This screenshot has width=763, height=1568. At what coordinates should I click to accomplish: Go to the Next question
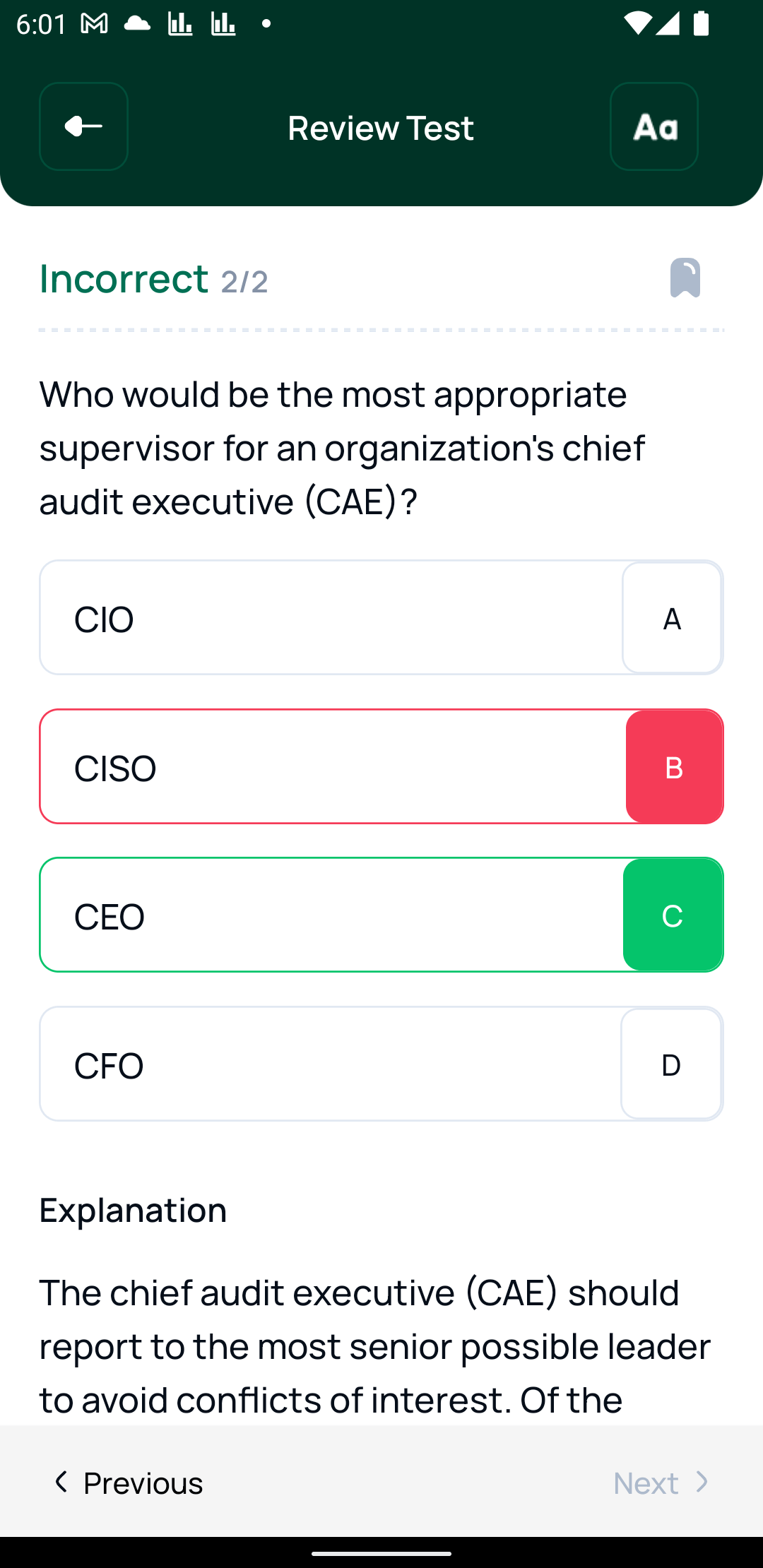pyautogui.click(x=646, y=1483)
